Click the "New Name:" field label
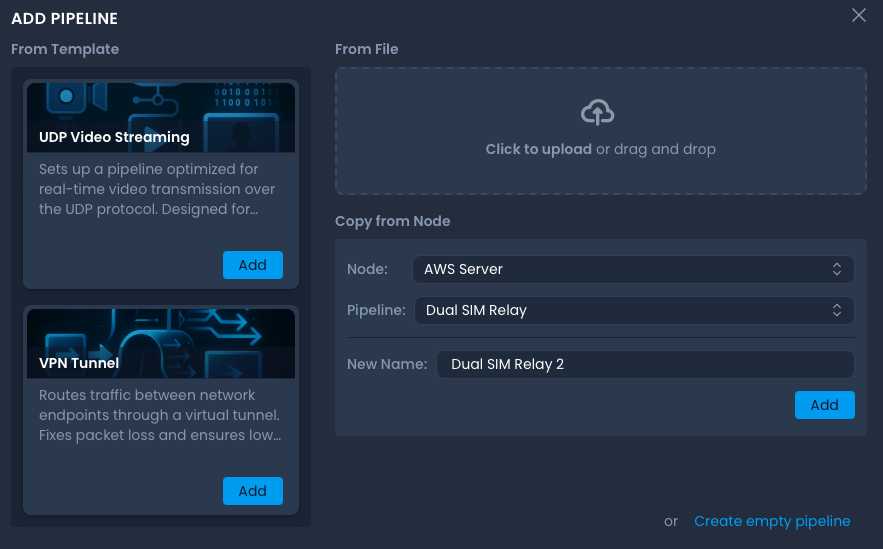This screenshot has height=549, width=883. click(387, 364)
